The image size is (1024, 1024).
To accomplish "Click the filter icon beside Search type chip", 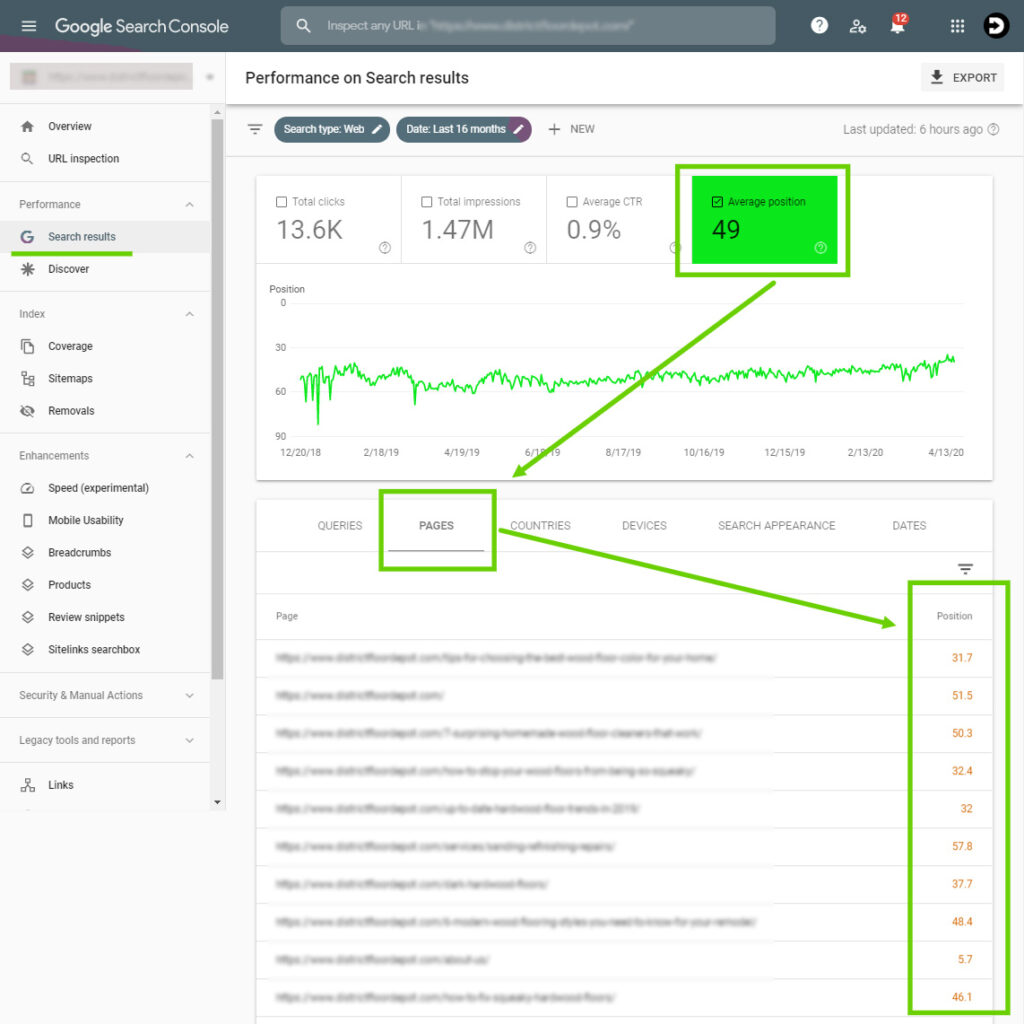I will click(255, 129).
